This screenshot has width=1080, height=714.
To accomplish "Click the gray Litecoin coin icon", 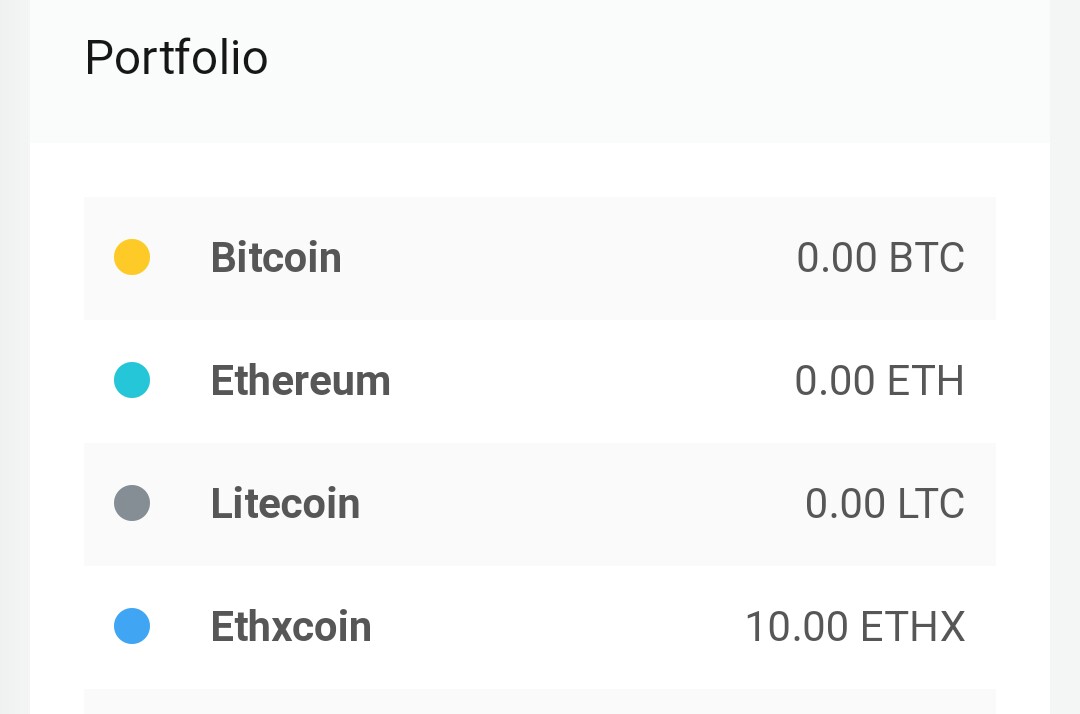I will tap(132, 503).
